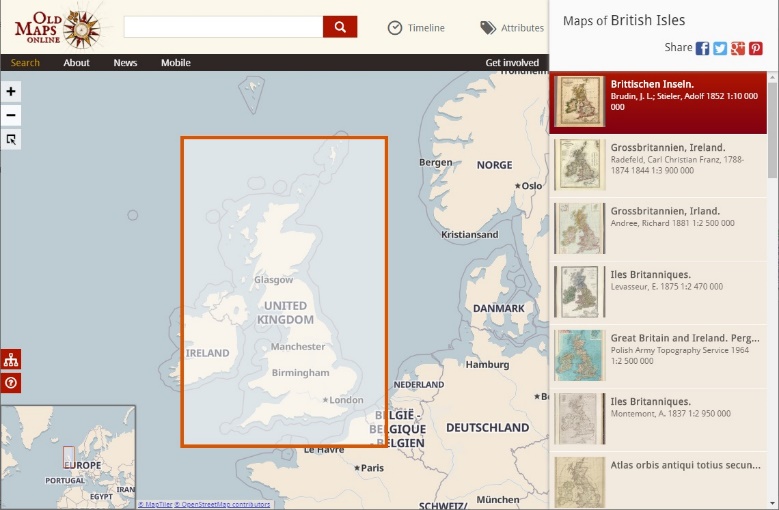This screenshot has height=510, width=779.
Task: Click the Get involved link
Action: [512, 63]
